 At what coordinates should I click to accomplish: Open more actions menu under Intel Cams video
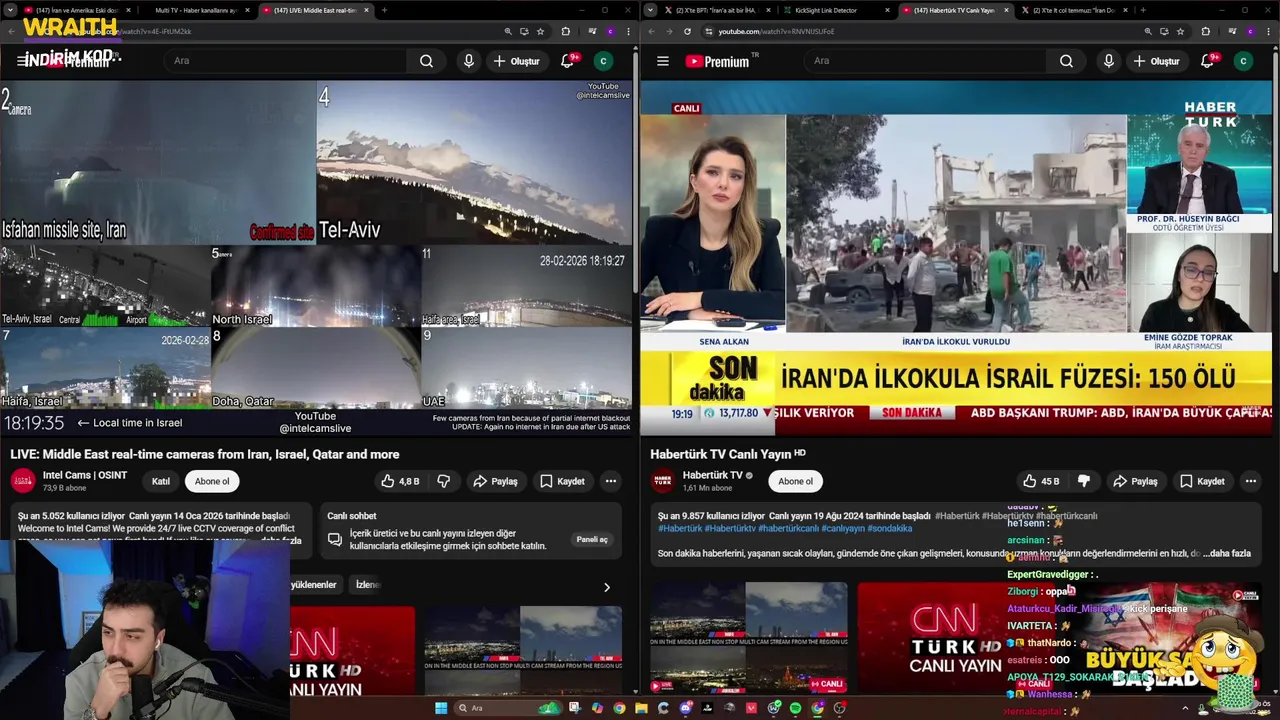610,481
